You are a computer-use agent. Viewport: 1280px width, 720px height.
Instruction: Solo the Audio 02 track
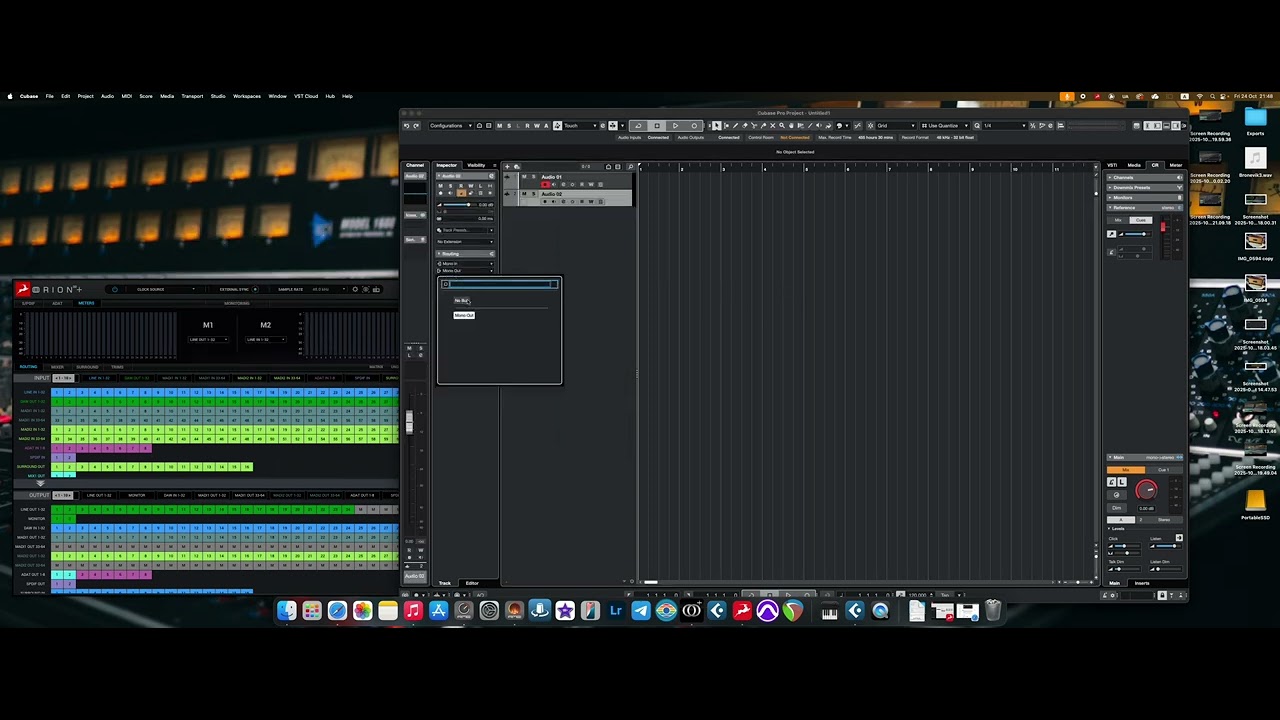[532, 194]
